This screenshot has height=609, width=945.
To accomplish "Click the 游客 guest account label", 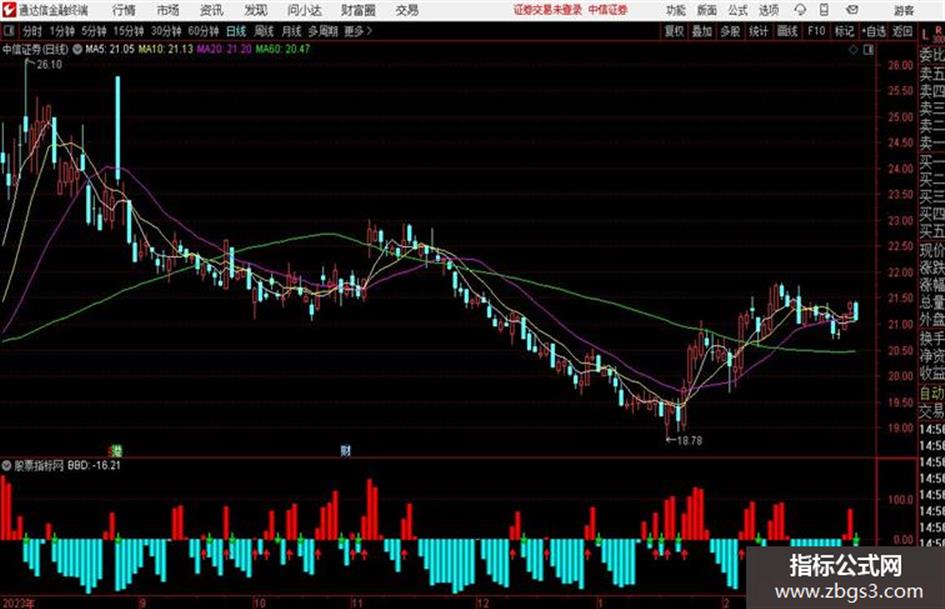I will (904, 10).
